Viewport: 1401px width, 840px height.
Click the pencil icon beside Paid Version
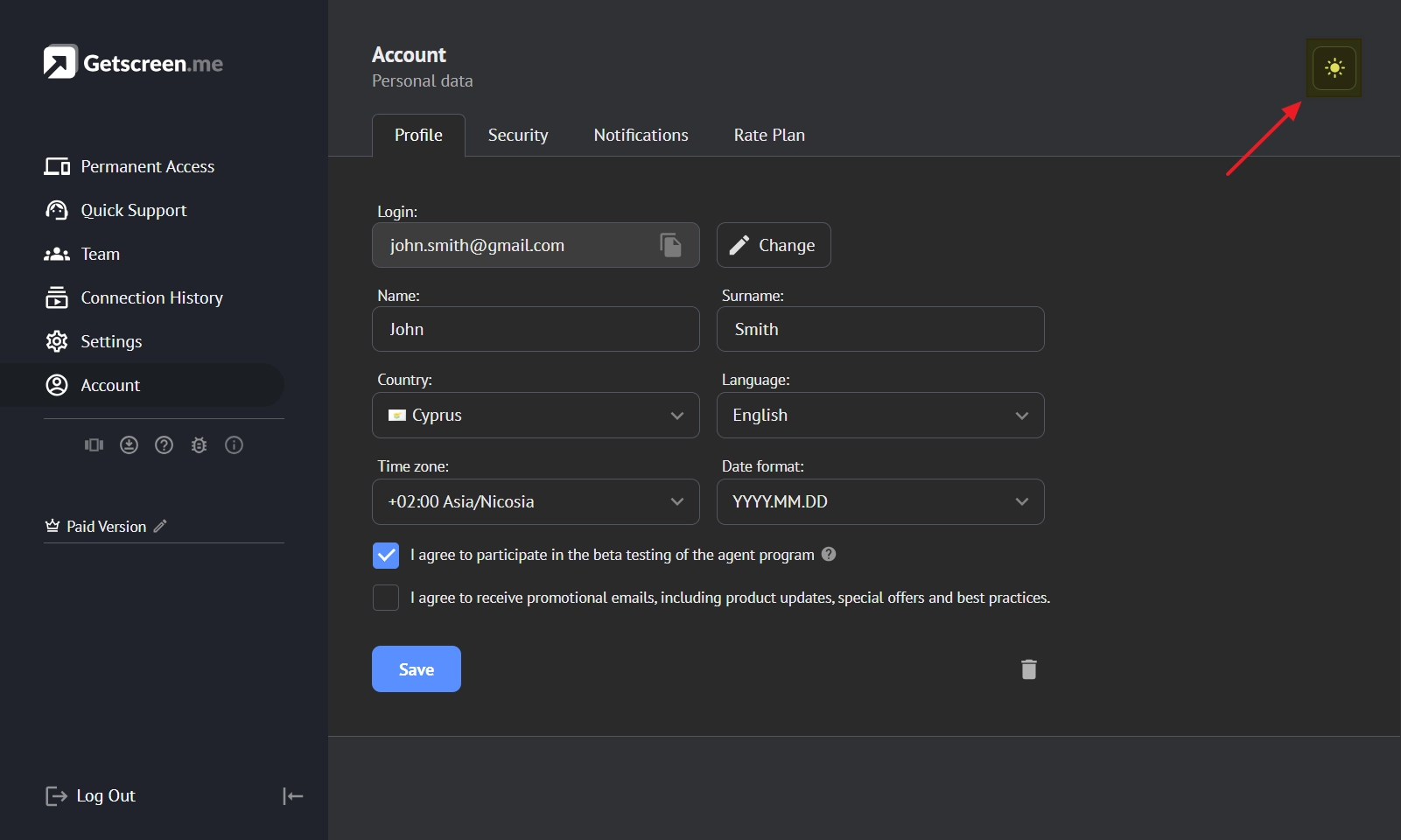[160, 526]
